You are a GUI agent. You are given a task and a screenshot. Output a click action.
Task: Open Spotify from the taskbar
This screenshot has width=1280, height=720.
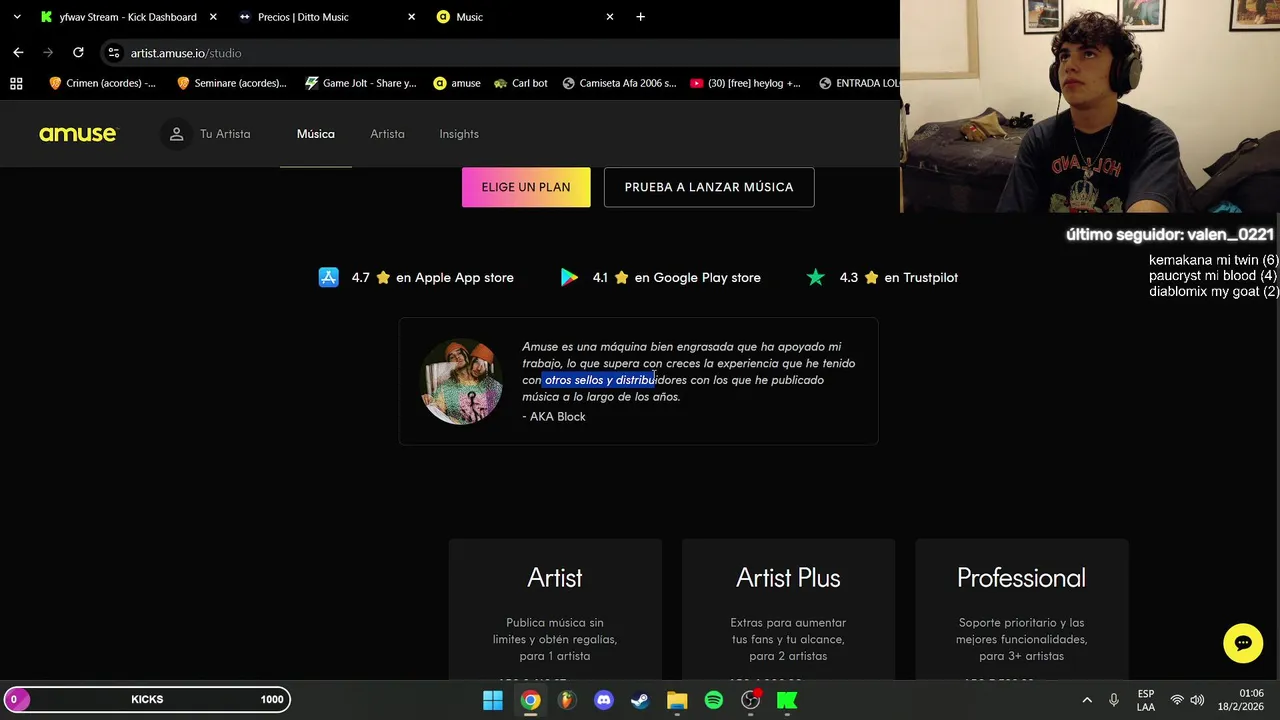[x=714, y=700]
